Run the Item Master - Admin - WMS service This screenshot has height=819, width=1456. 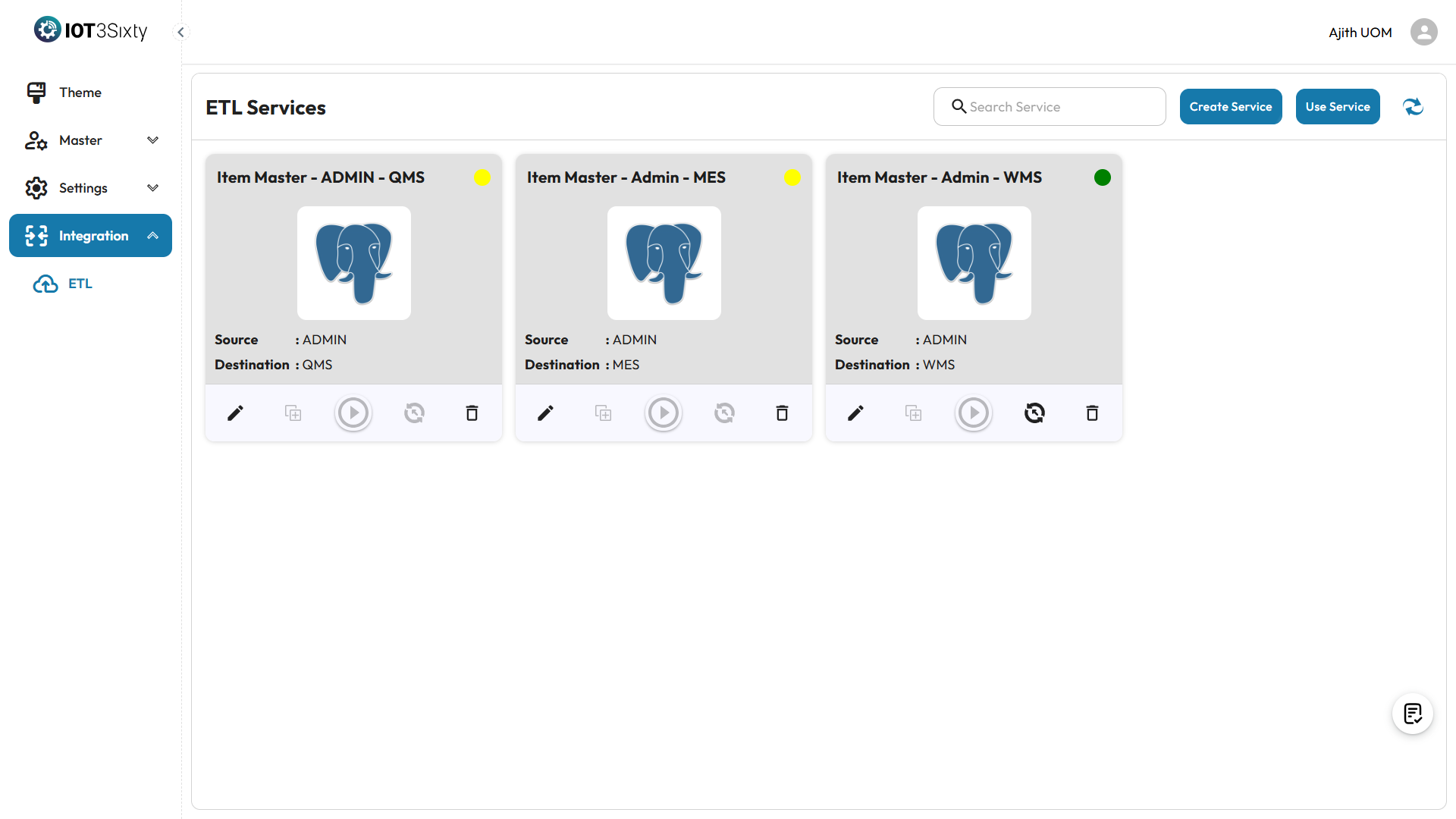[974, 413]
